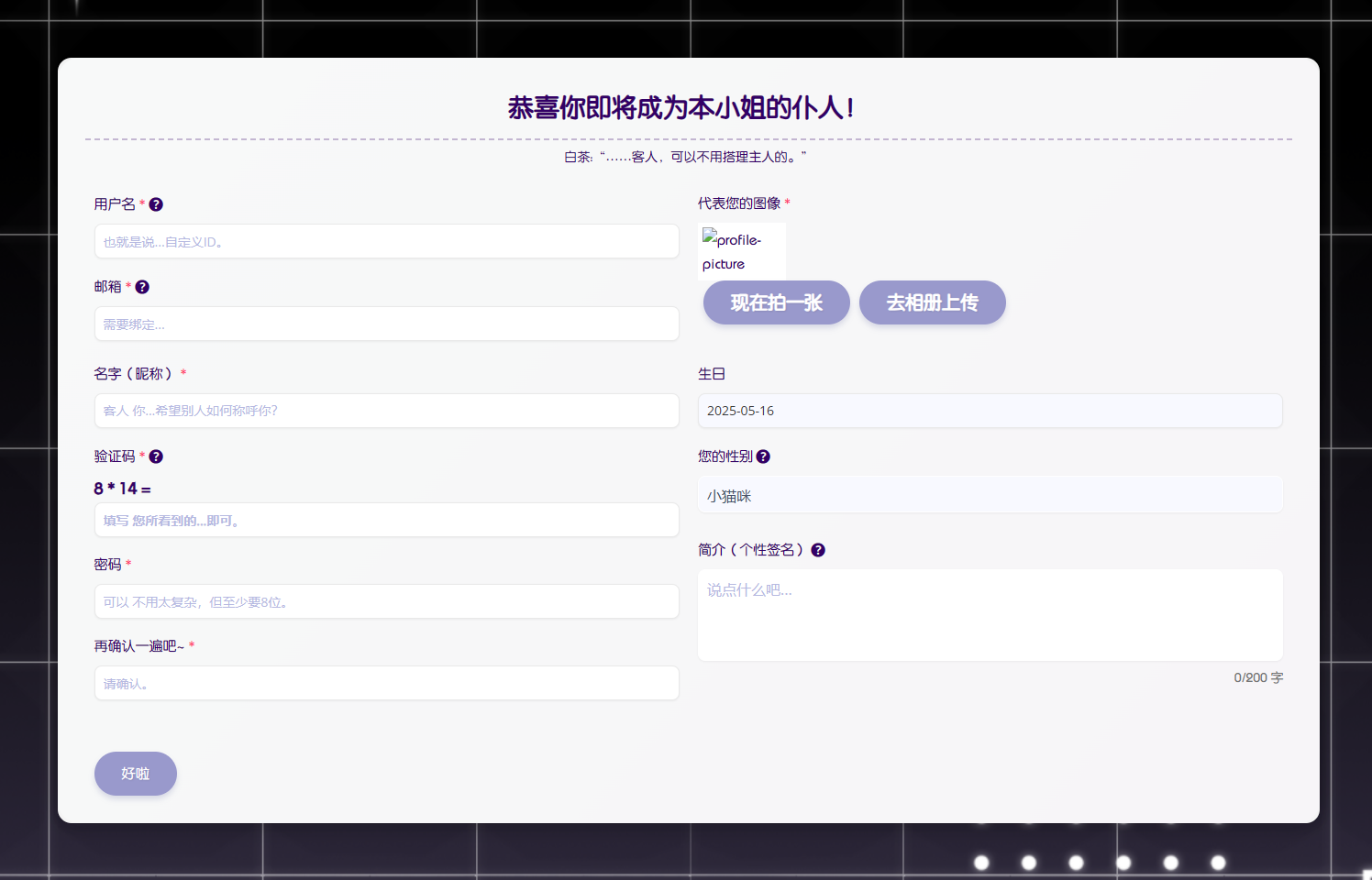This screenshot has height=880, width=1372.
Task: Open the 生日 date picker field
Action: (x=990, y=411)
